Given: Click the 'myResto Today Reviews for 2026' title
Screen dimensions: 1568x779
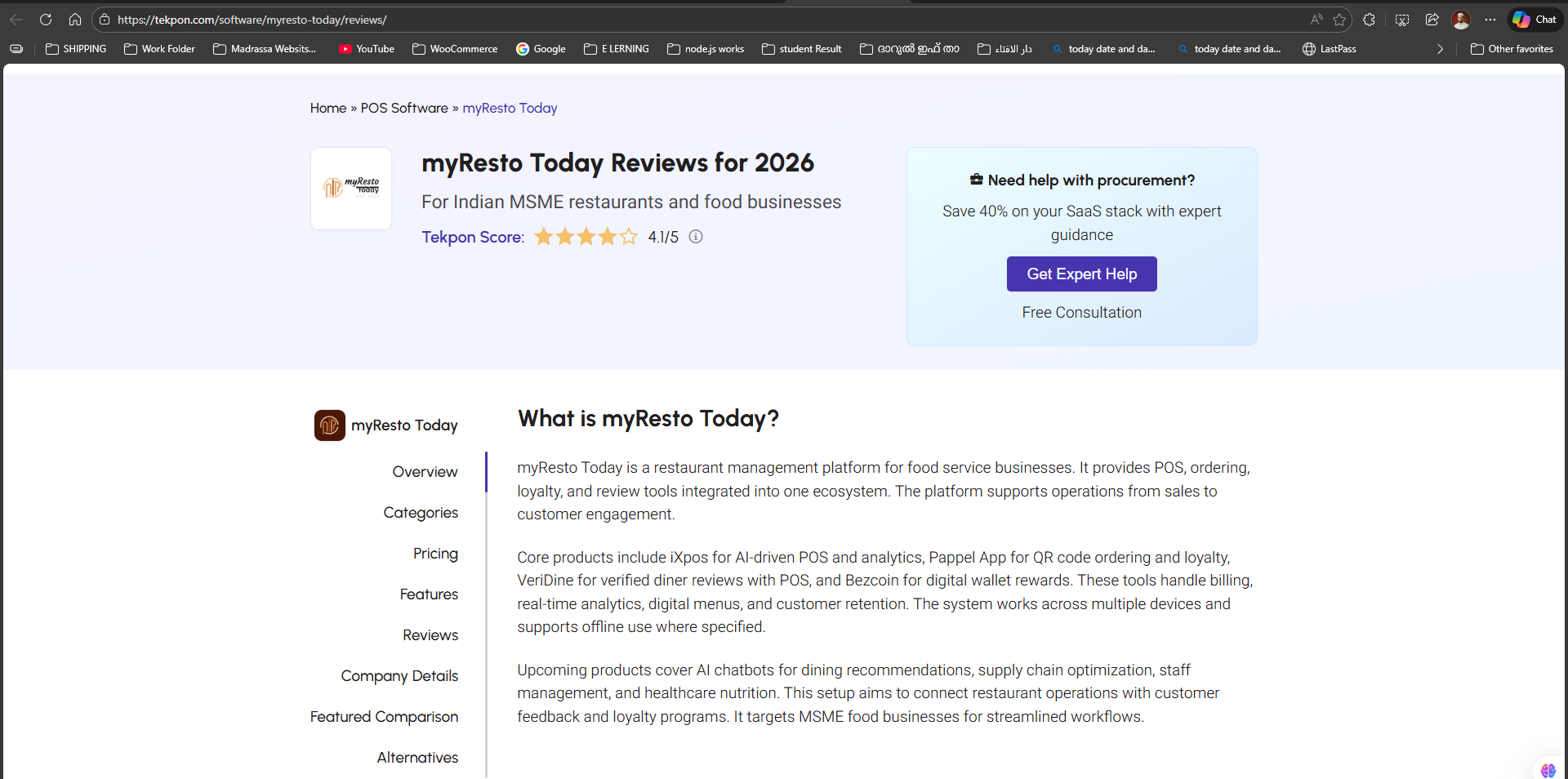Looking at the screenshot, I should tap(617, 163).
